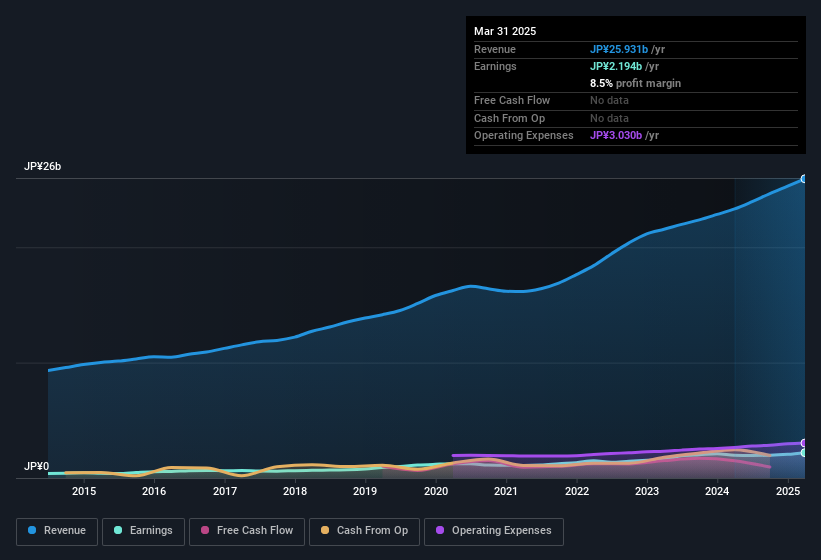
Task: Toggle the Operating Expenses legend button
Action: (494, 531)
